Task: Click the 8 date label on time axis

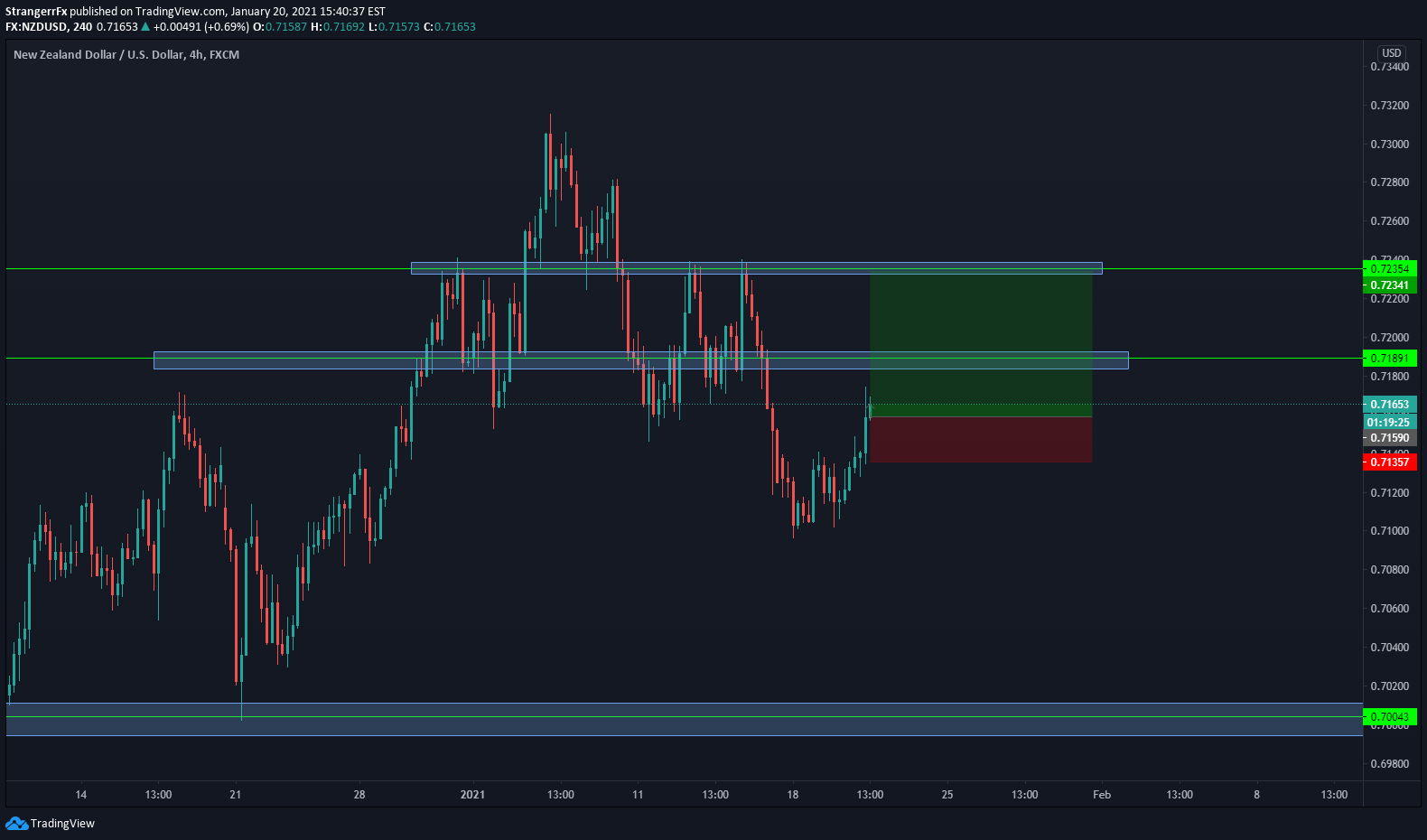Action: coord(1256,795)
